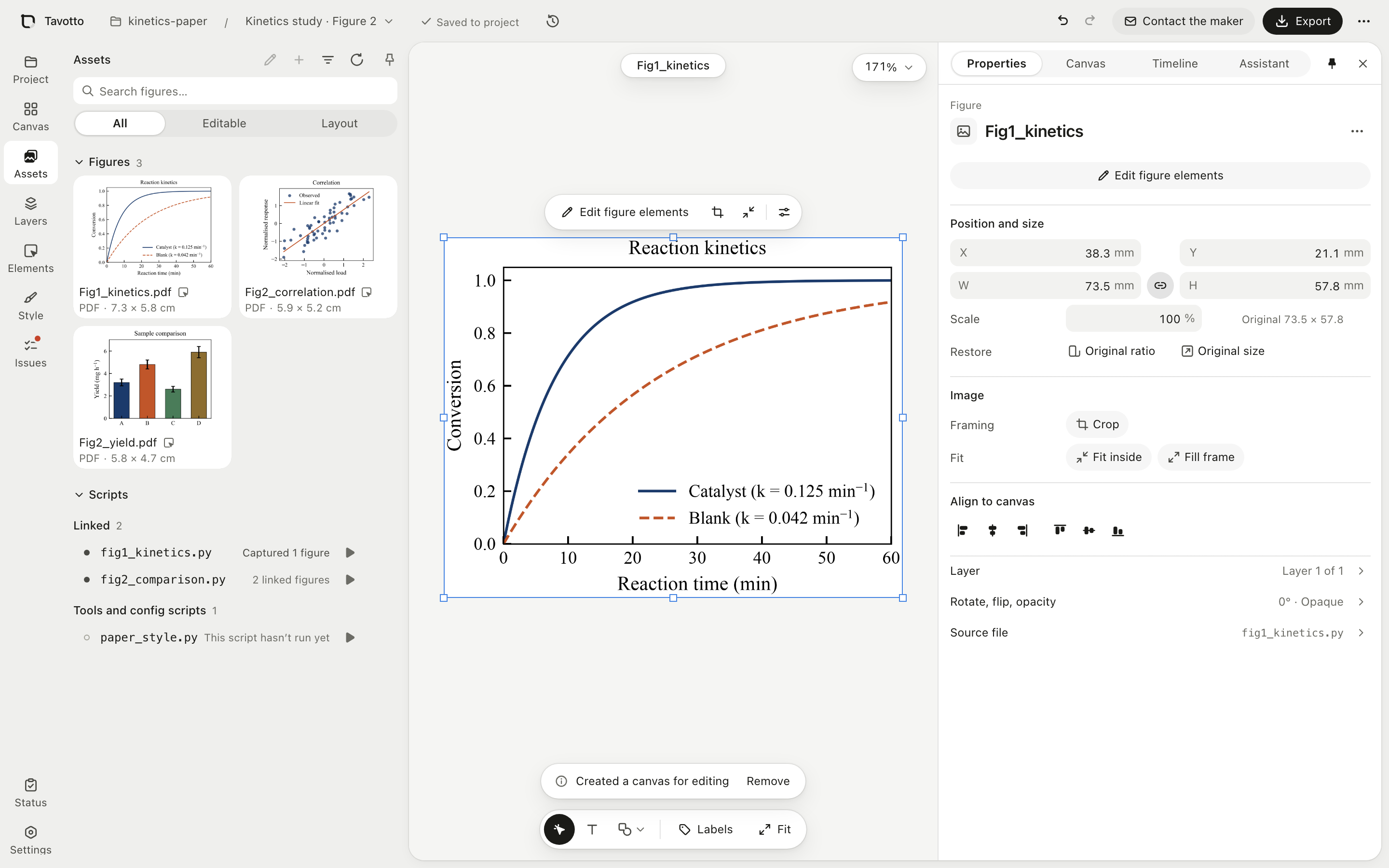Align figure to canvas horizontal center
The height and width of the screenshot is (868, 1389).
pos(993,530)
